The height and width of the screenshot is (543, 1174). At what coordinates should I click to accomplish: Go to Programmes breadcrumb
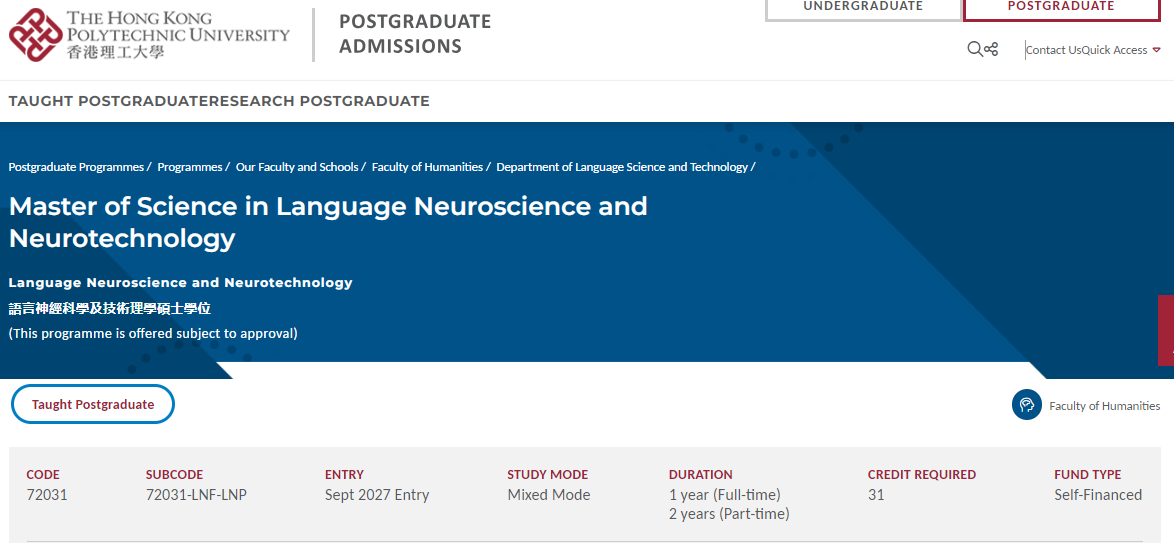click(x=189, y=167)
